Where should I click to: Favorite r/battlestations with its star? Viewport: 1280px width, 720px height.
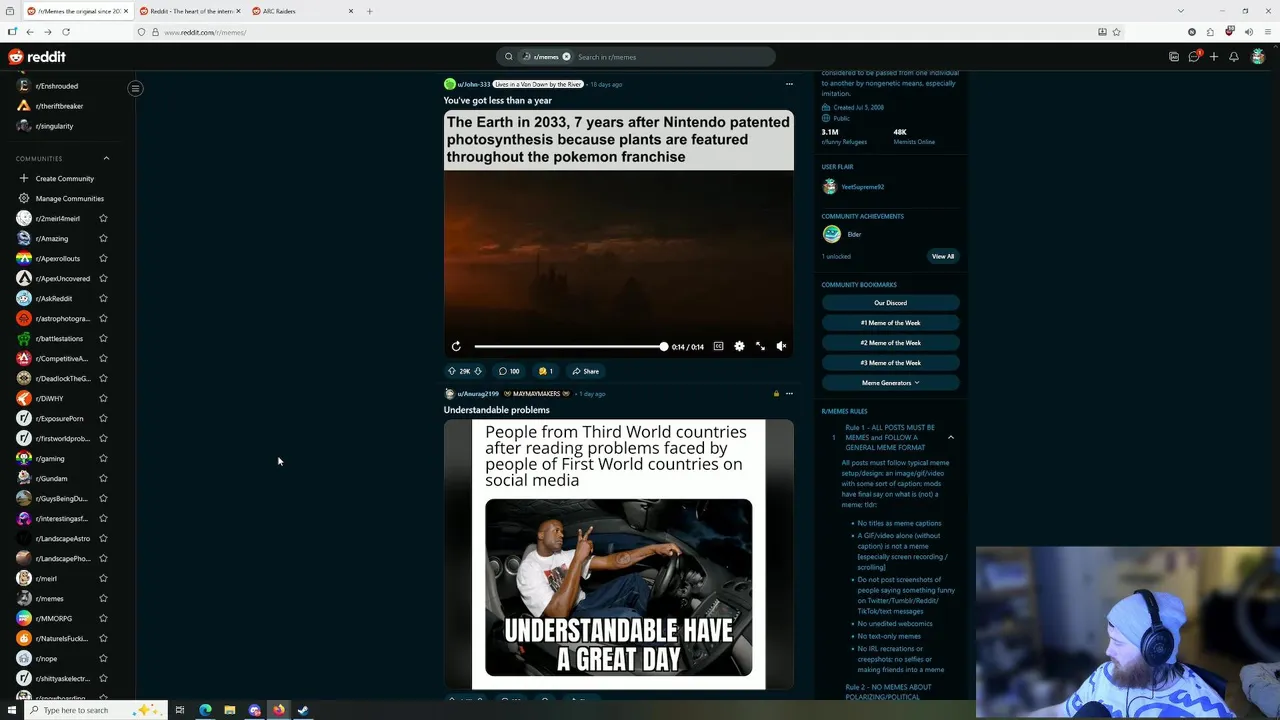coord(103,338)
